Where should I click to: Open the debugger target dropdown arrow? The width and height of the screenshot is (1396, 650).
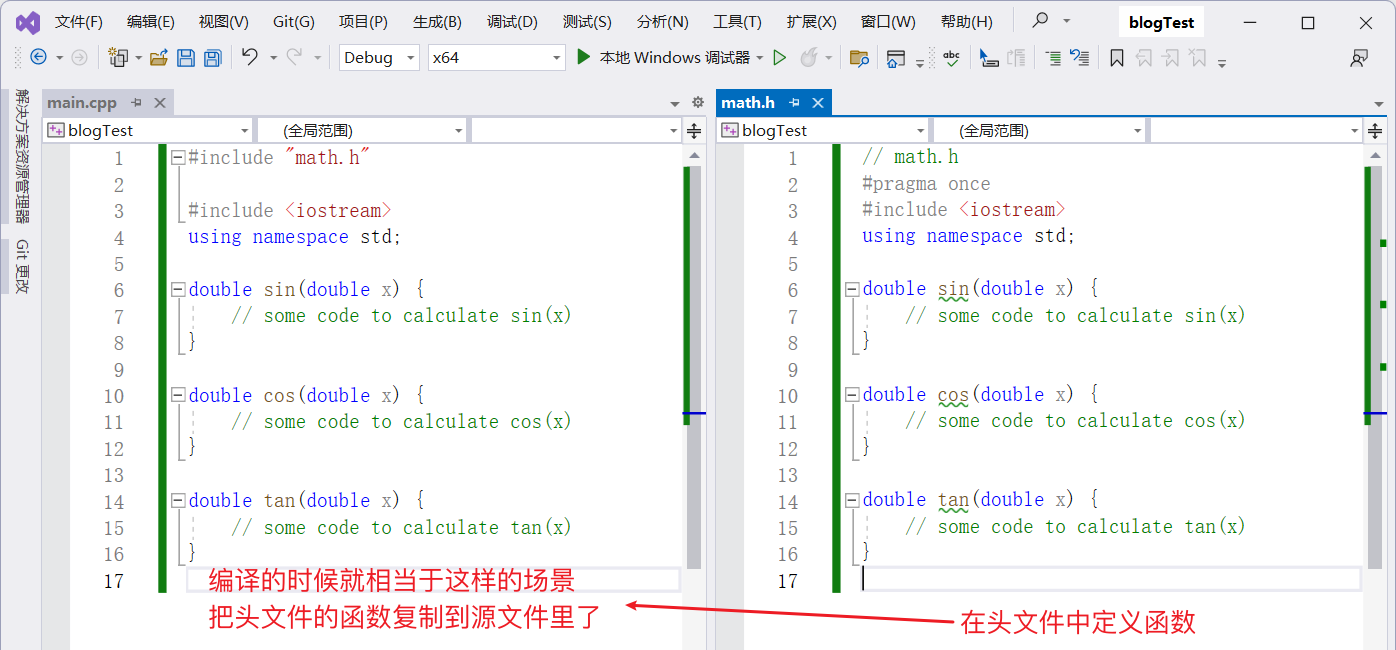760,58
